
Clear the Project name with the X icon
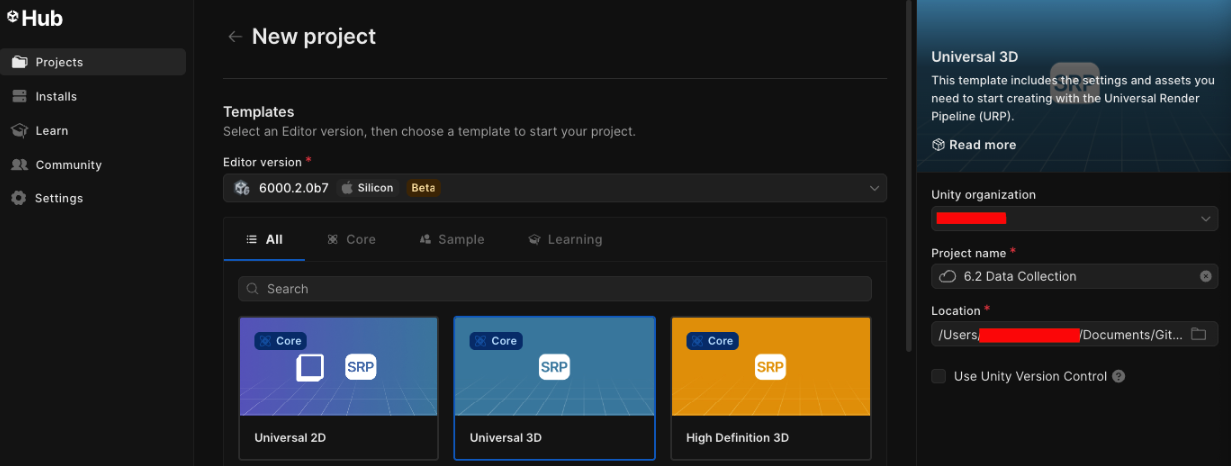(x=1205, y=276)
